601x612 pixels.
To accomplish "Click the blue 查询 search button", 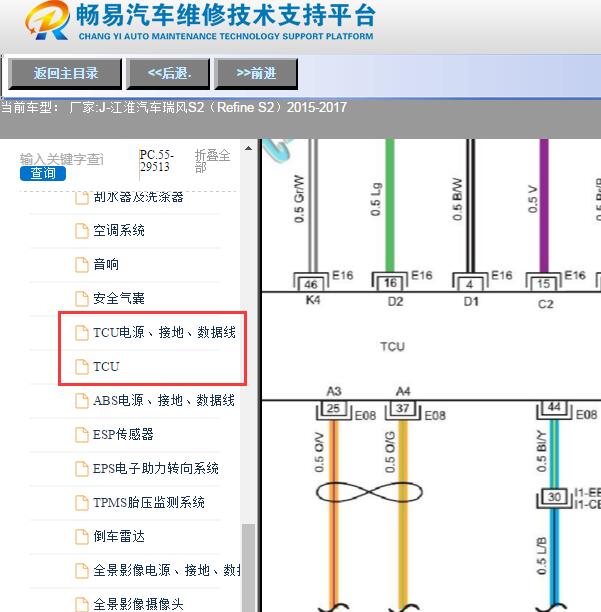I will coord(43,173).
